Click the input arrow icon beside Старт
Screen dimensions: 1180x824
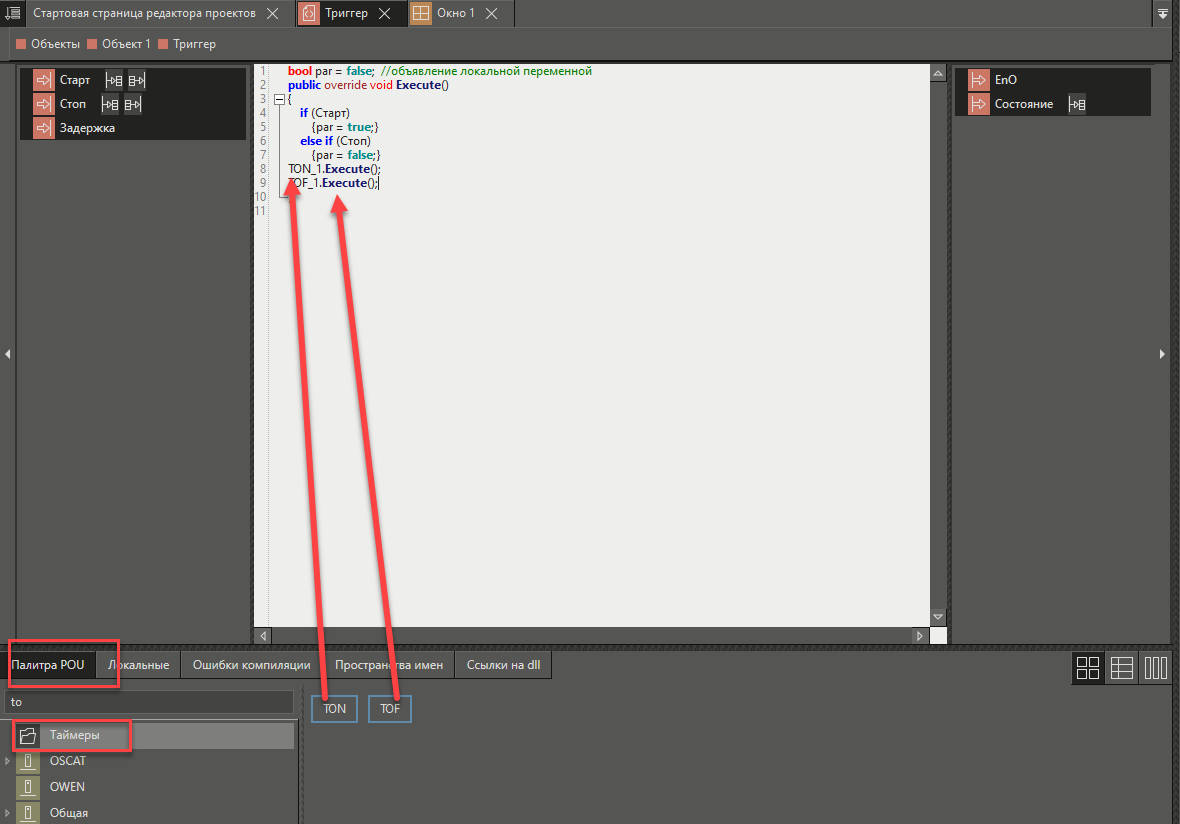tap(43, 80)
